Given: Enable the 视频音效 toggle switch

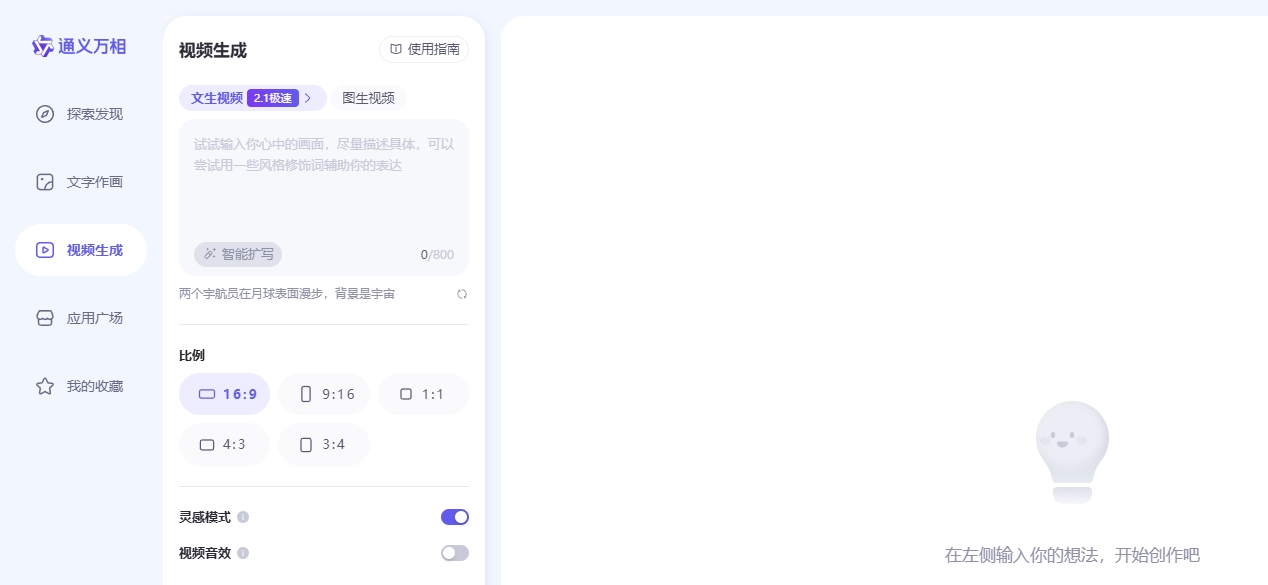Looking at the screenshot, I should 455,553.
